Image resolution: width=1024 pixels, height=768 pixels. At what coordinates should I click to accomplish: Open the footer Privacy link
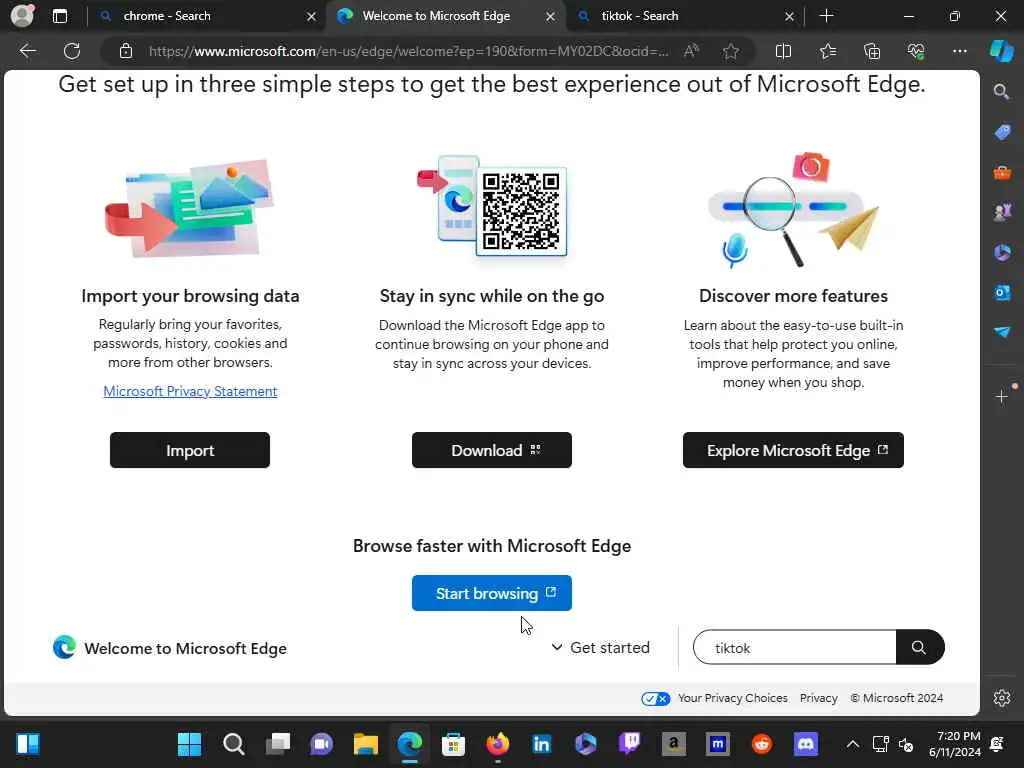818,698
